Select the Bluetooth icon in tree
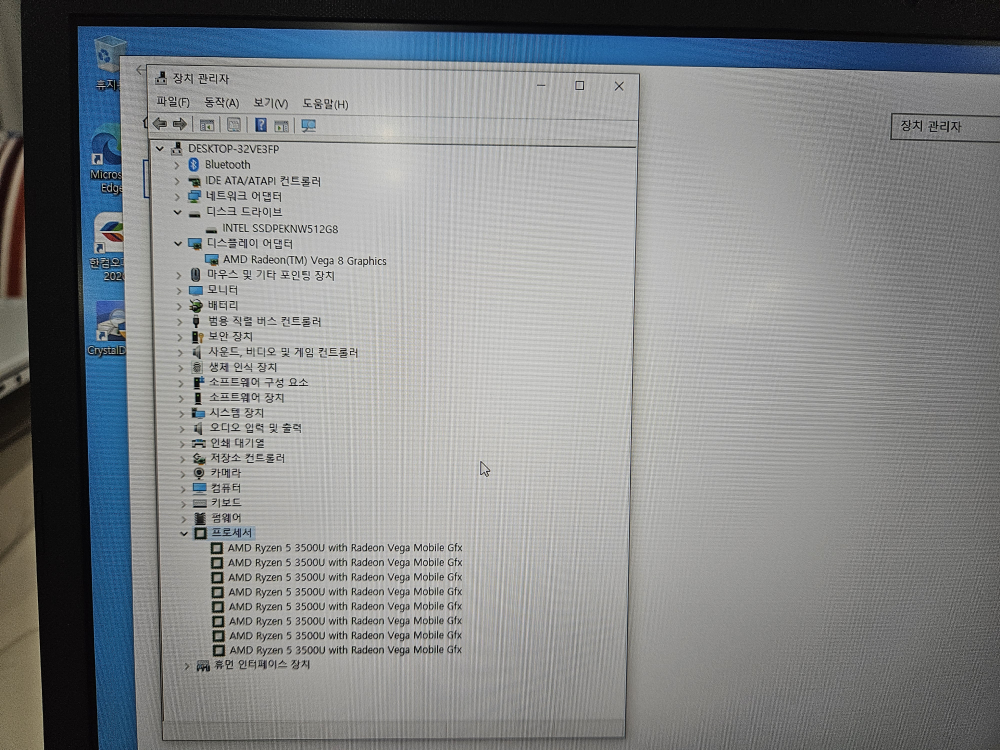The image size is (1000, 750). click(194, 165)
